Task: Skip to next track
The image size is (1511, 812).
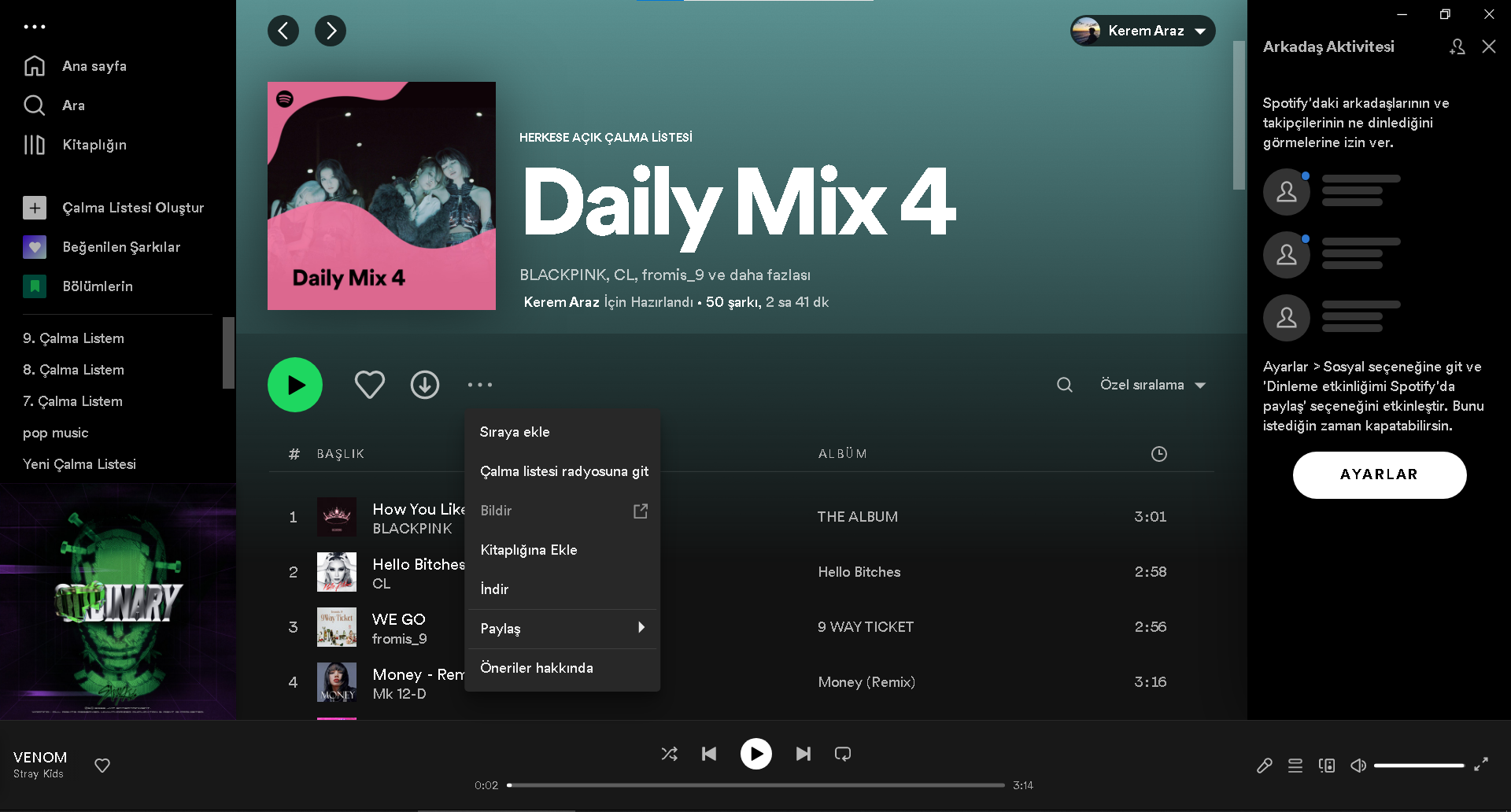Action: [x=804, y=754]
